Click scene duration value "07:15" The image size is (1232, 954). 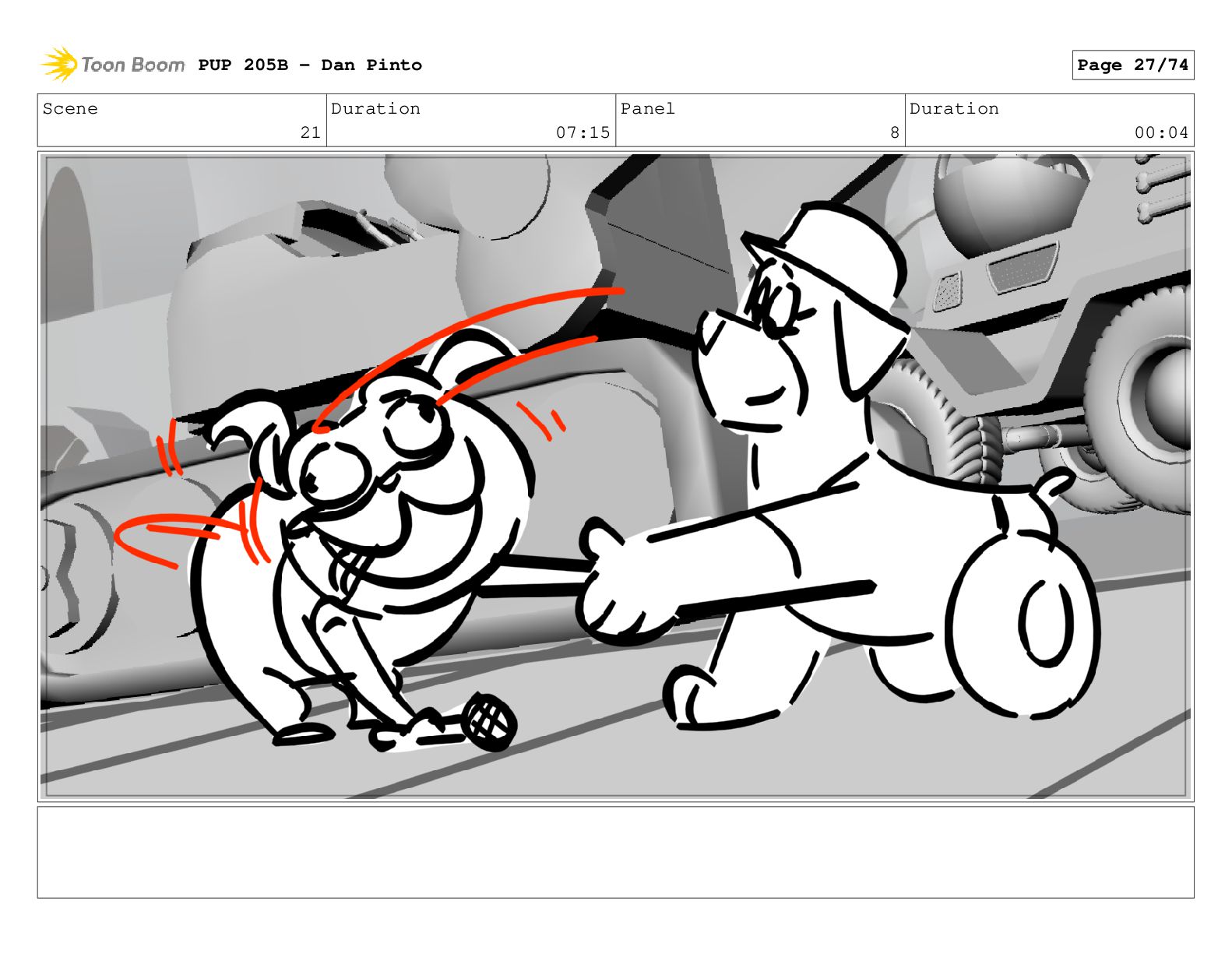(x=583, y=132)
